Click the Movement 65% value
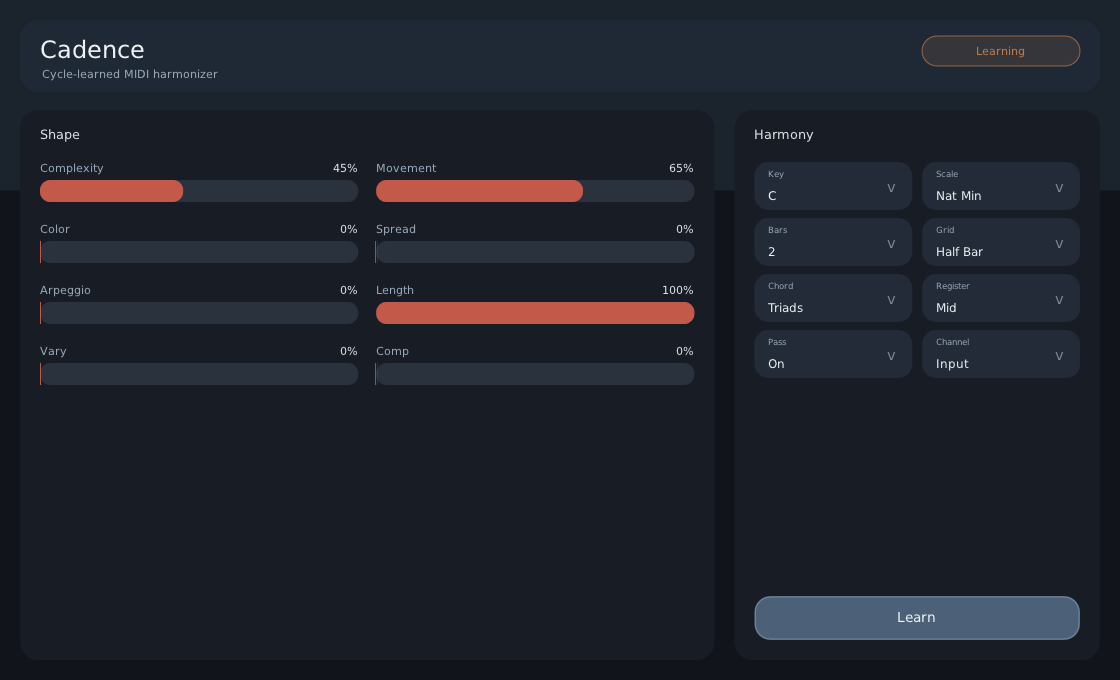1120x680 pixels. coord(681,169)
